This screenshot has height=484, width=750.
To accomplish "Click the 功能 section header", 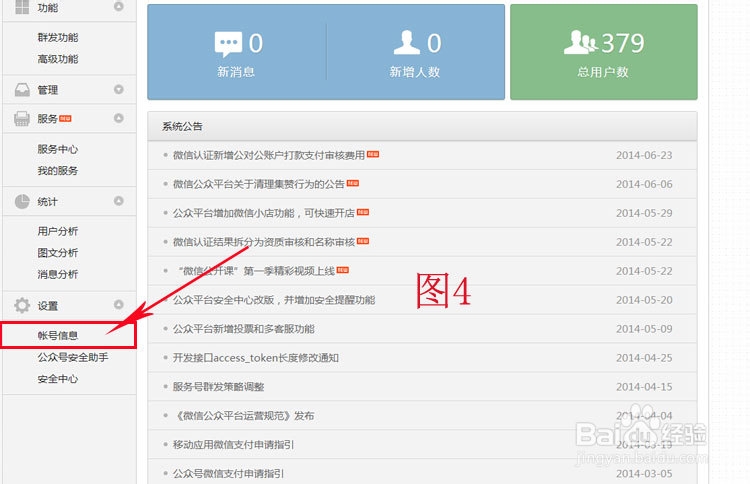I will coord(69,8).
